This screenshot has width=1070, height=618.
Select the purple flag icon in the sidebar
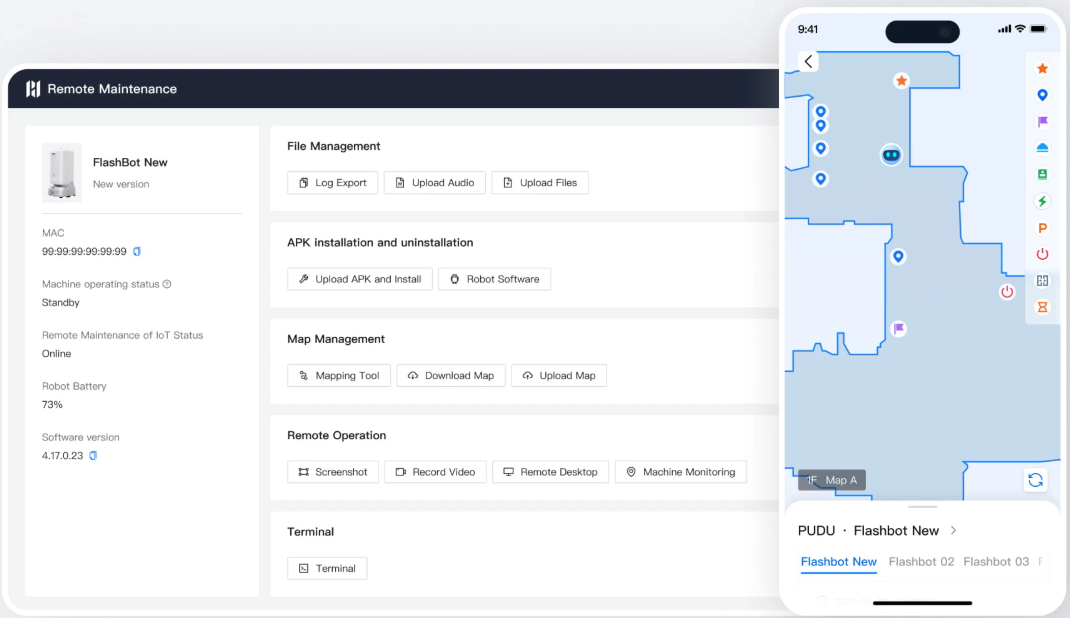[x=1042, y=122]
